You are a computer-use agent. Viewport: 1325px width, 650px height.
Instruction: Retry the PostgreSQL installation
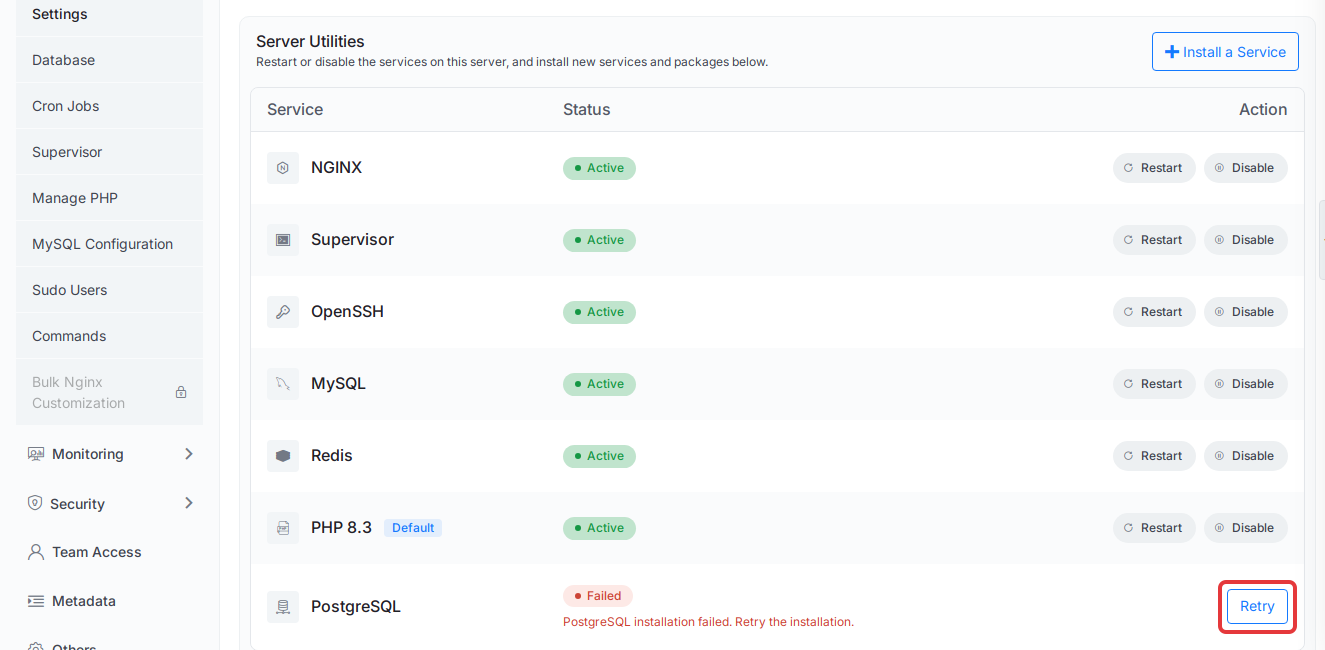1257,606
